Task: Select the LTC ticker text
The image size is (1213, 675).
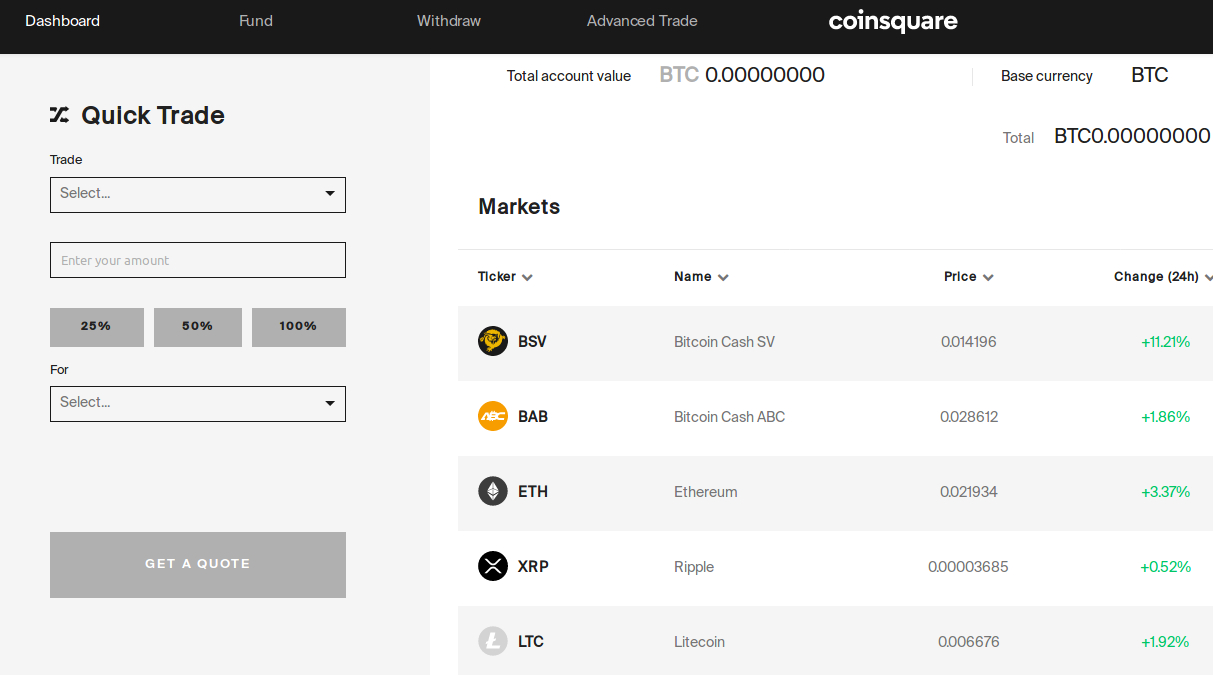Action: click(x=531, y=642)
